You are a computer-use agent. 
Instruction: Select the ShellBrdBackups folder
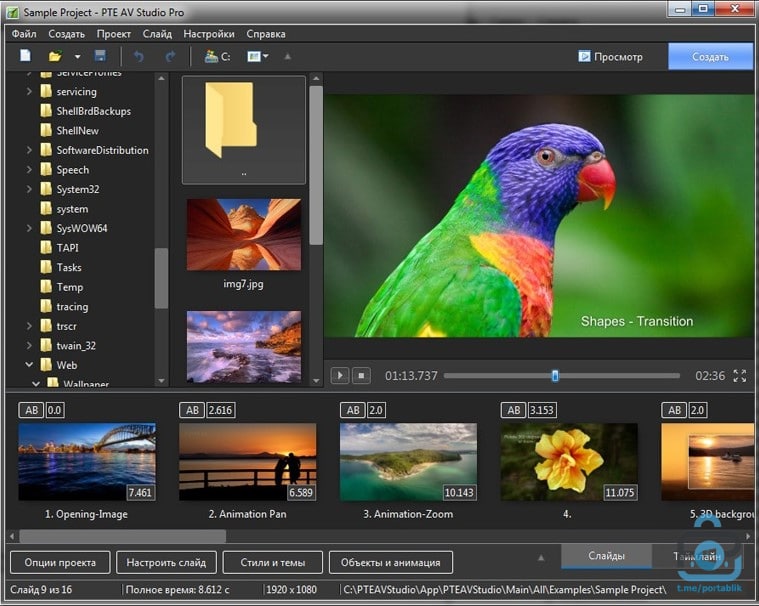[86, 111]
